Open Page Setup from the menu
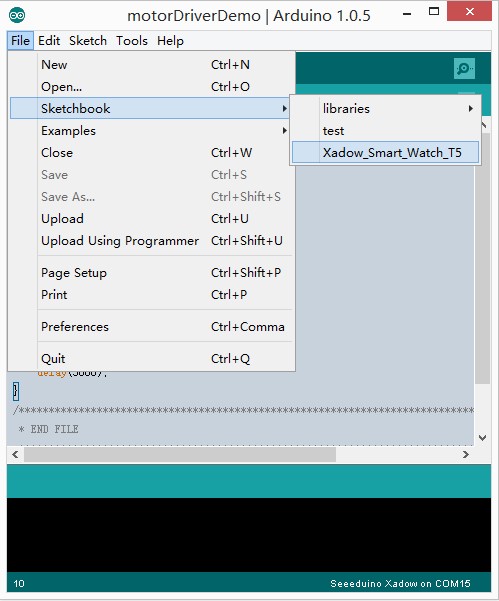 click(152, 273)
